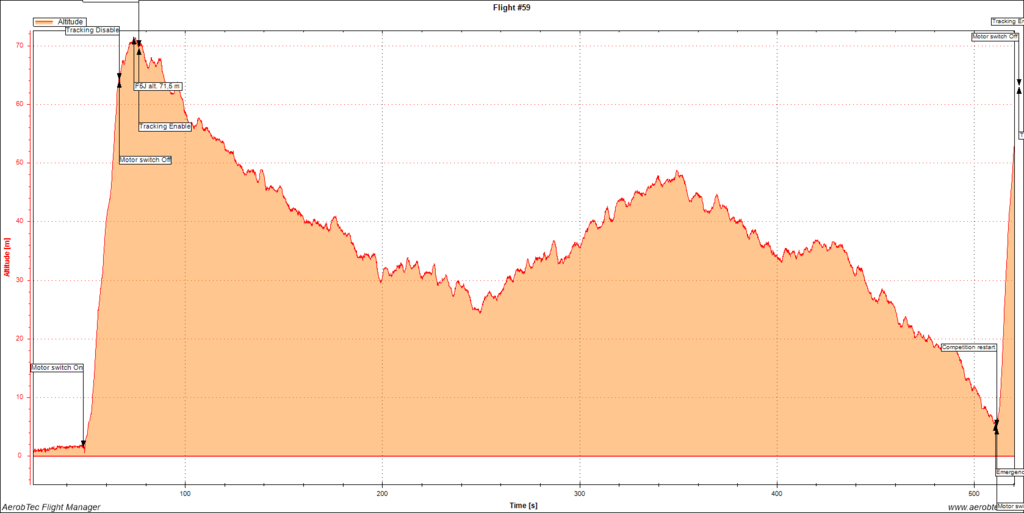Click the 70 tick on altitude axis
The image size is (1024, 513).
click(x=22, y=46)
